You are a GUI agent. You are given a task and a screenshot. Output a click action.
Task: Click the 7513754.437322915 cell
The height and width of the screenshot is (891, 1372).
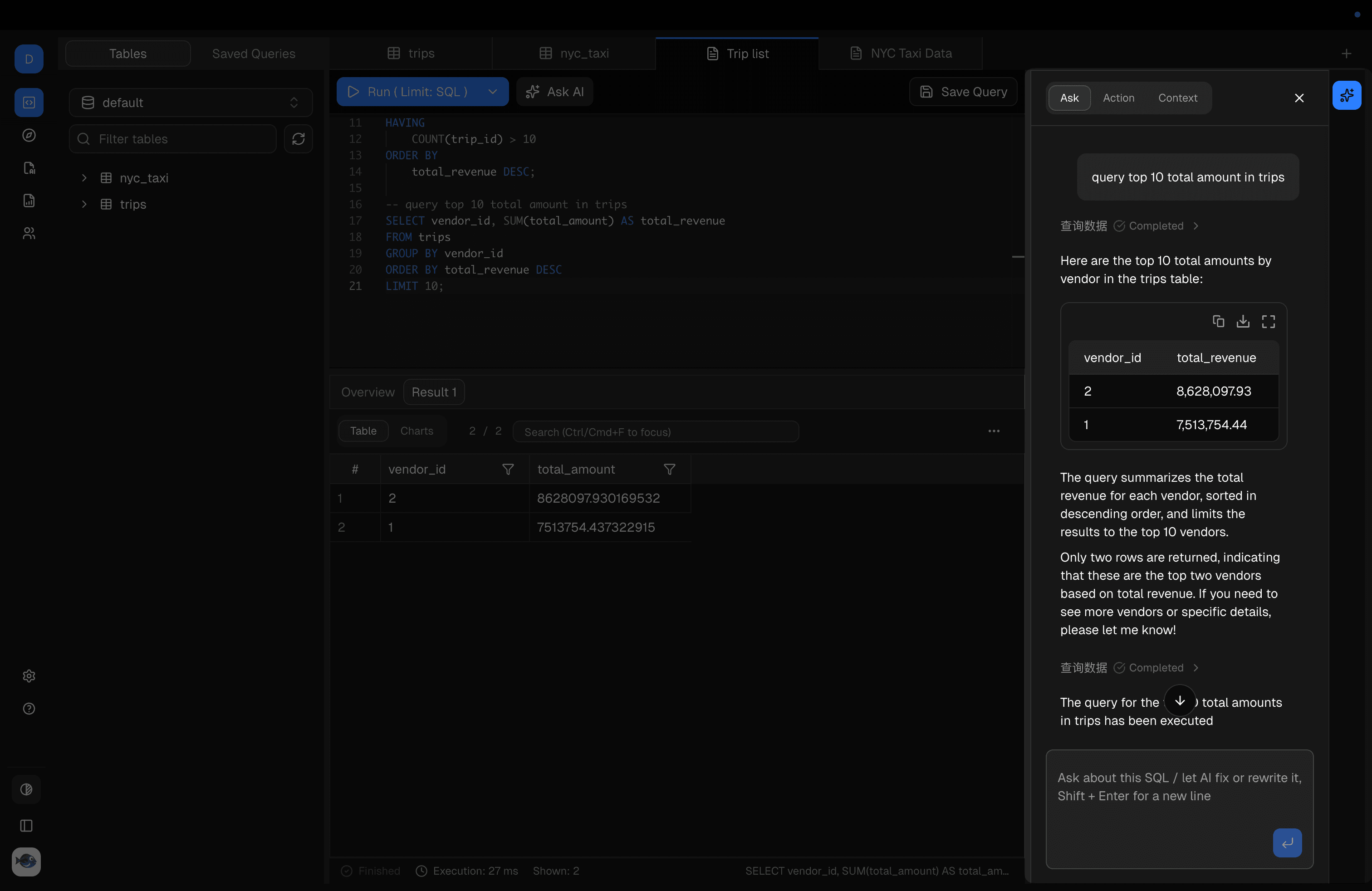[610, 527]
